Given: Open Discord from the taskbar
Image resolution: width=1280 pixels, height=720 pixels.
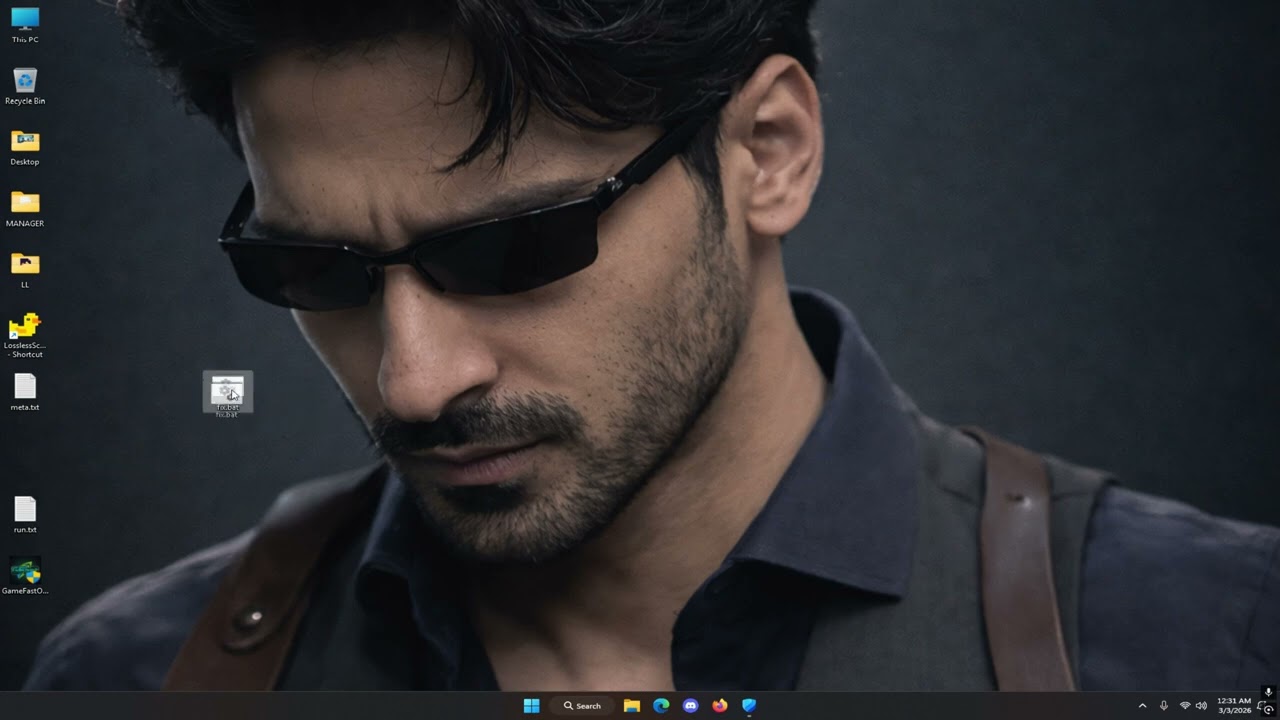Looking at the screenshot, I should coord(690,706).
